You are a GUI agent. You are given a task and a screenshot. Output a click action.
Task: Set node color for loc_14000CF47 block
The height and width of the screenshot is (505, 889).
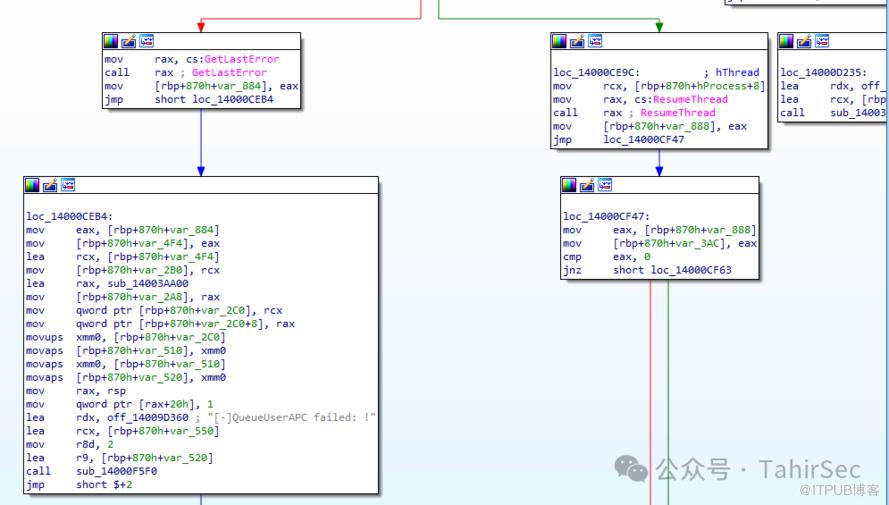pyautogui.click(x=569, y=185)
